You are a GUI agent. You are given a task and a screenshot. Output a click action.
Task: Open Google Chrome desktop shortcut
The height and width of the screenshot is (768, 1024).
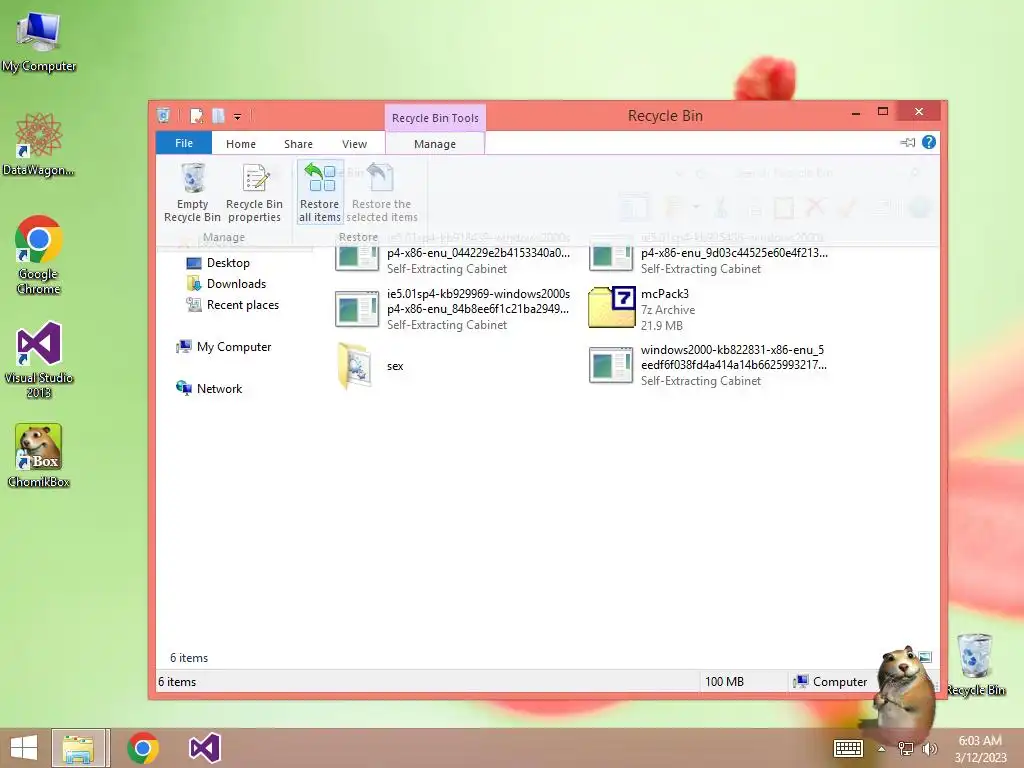(39, 255)
